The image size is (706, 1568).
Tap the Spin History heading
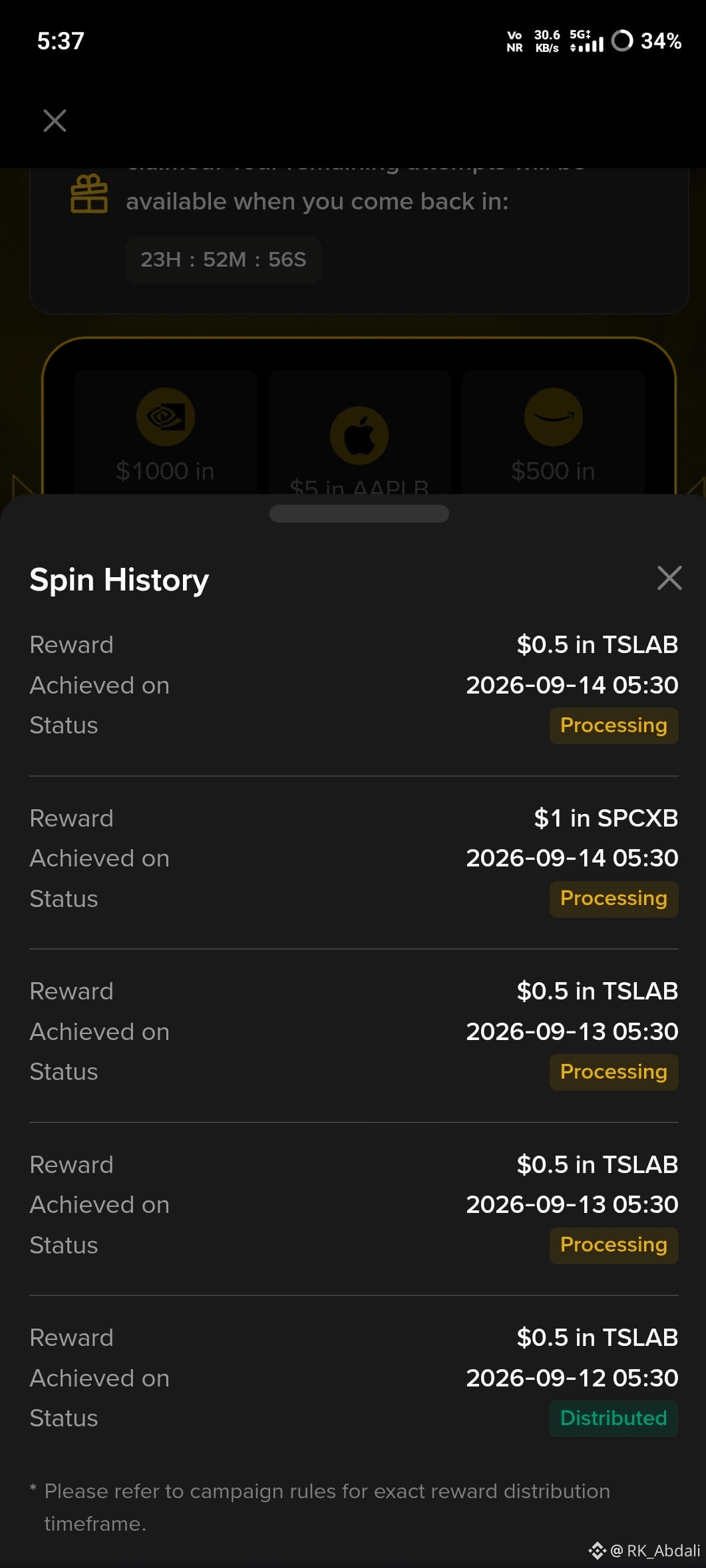click(119, 579)
